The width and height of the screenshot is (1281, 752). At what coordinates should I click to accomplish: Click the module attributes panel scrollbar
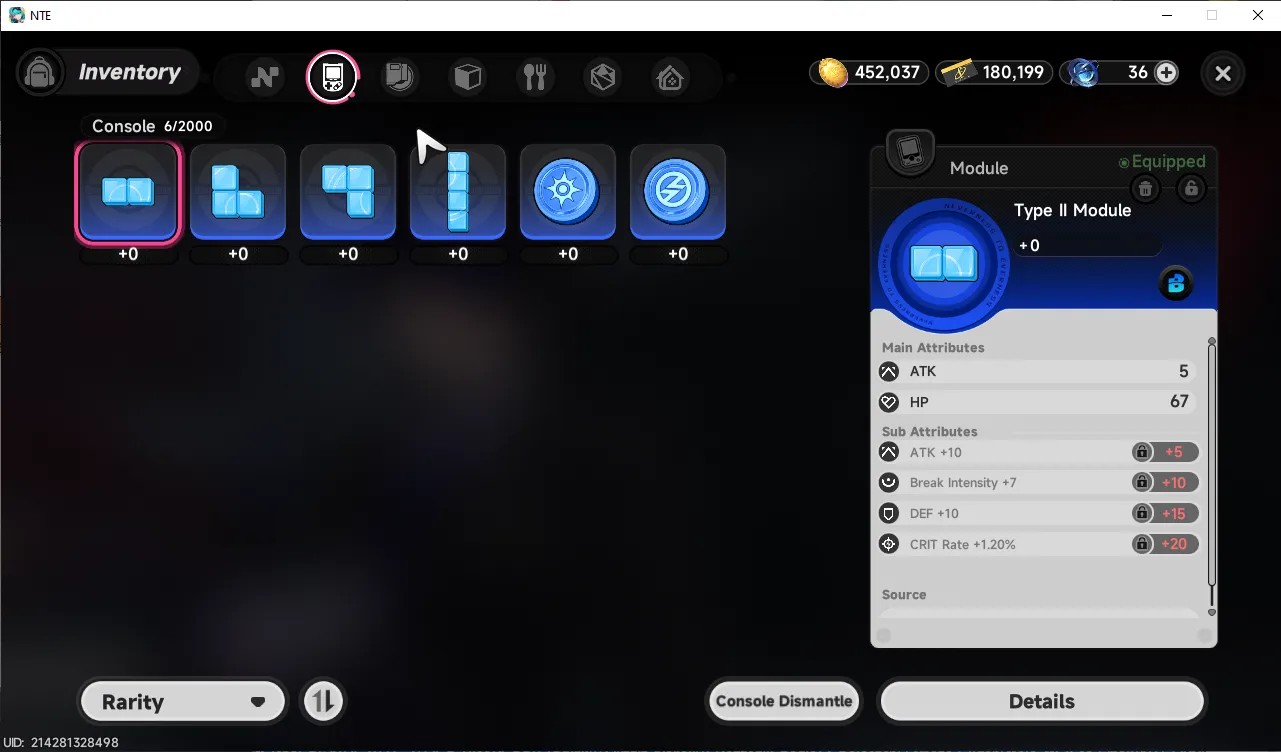(x=1212, y=475)
